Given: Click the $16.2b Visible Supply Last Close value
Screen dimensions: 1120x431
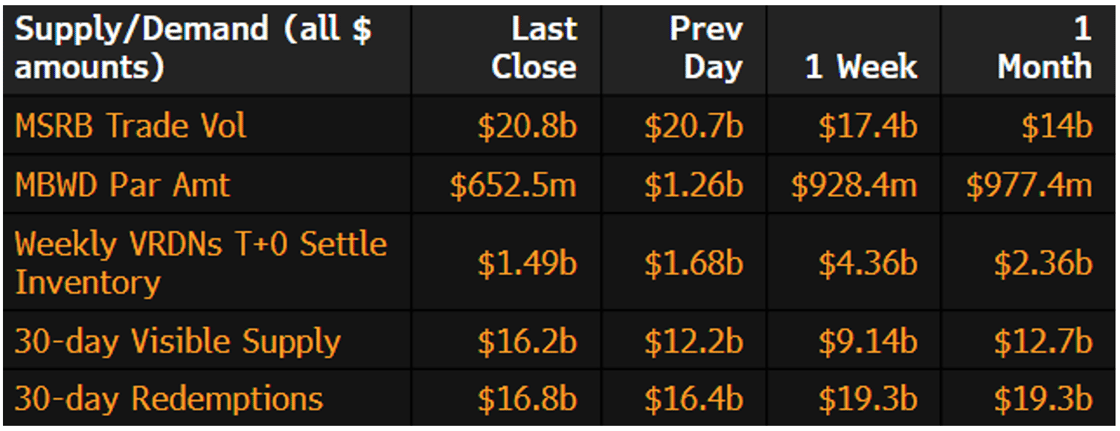Looking at the screenshot, I should point(527,342).
